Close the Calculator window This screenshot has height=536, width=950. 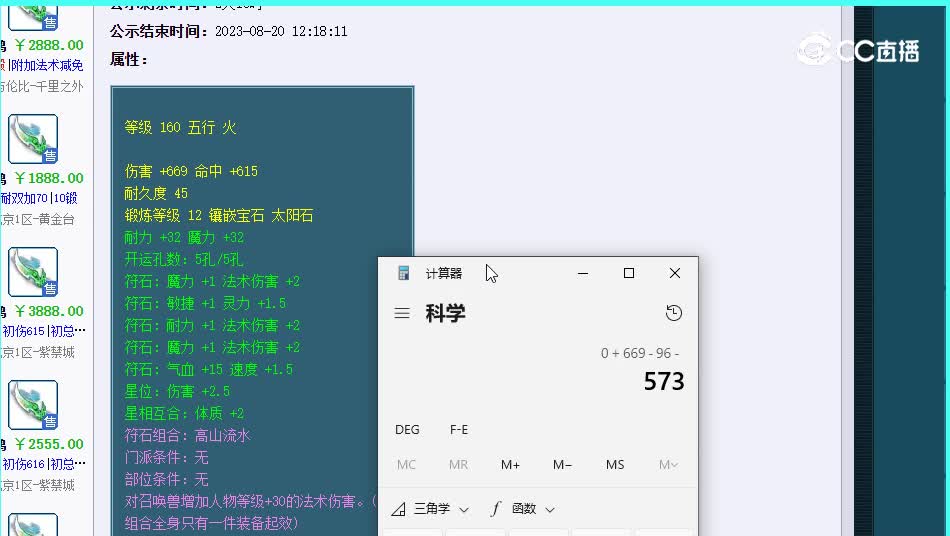[x=675, y=273]
